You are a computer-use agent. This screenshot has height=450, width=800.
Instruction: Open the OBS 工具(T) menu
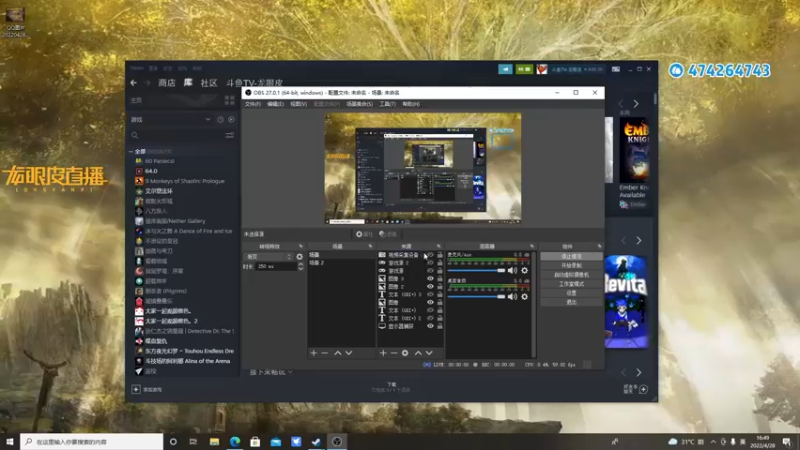pos(387,104)
